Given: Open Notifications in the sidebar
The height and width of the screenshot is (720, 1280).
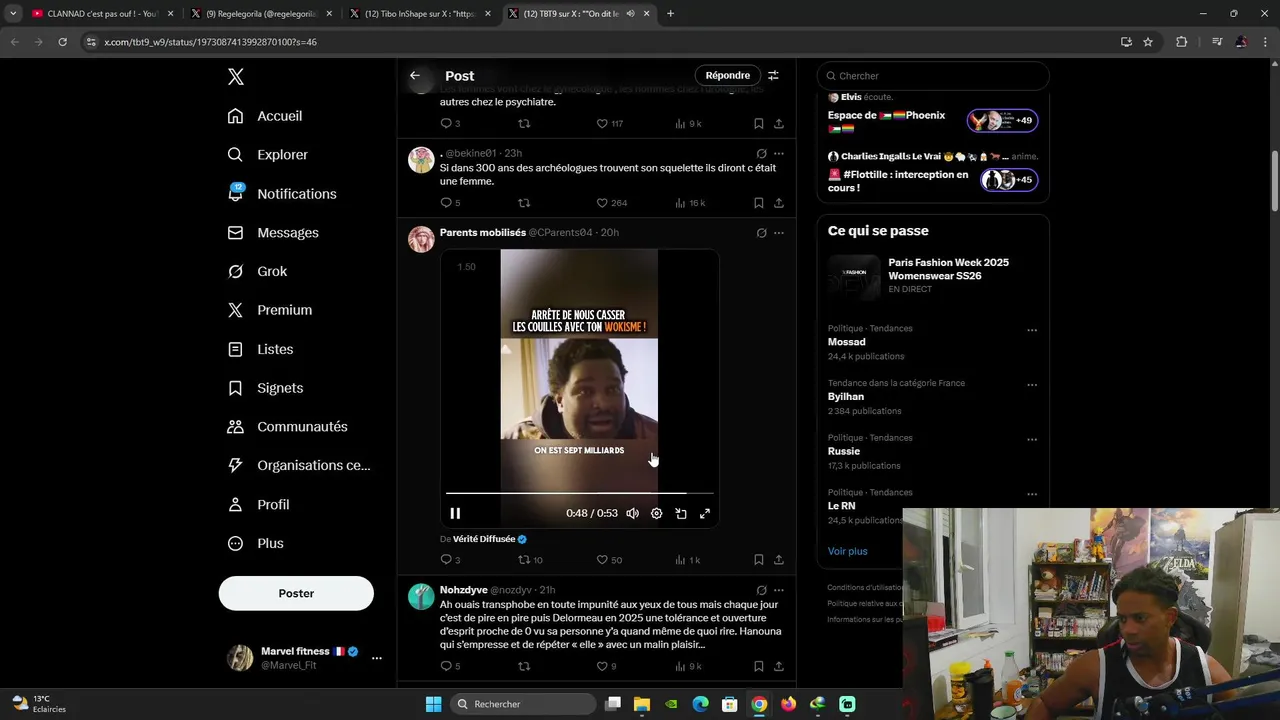Looking at the screenshot, I should pyautogui.click(x=282, y=194).
